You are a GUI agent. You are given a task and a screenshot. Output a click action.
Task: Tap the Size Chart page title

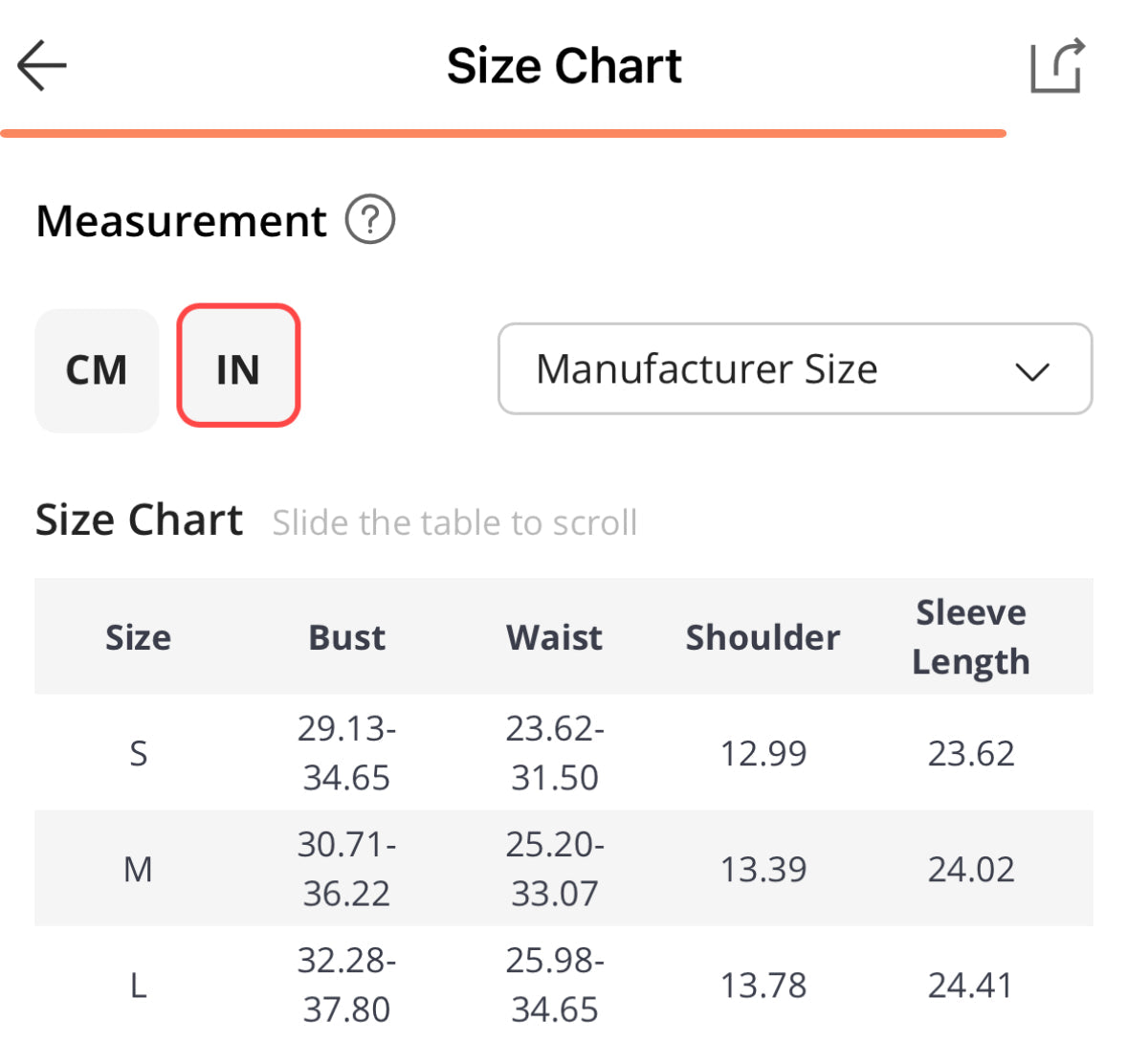564,66
